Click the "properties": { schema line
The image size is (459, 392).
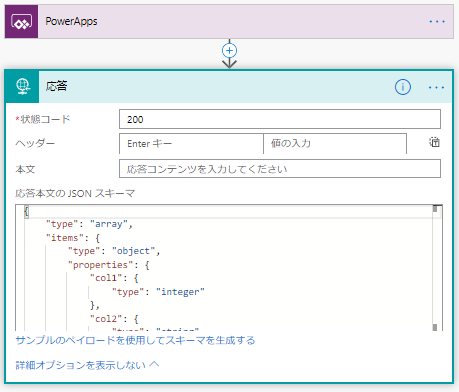coord(109,265)
